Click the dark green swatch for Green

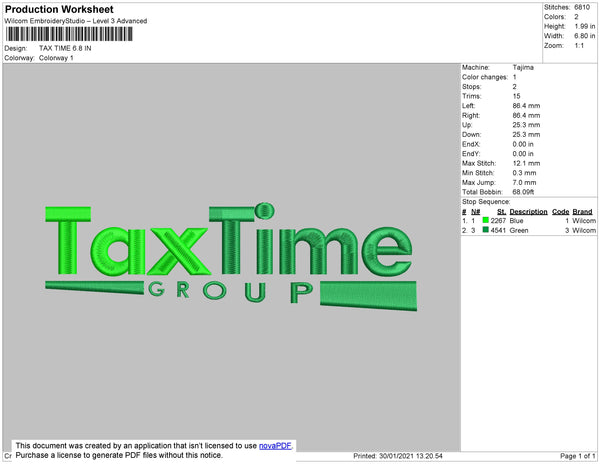pos(486,230)
